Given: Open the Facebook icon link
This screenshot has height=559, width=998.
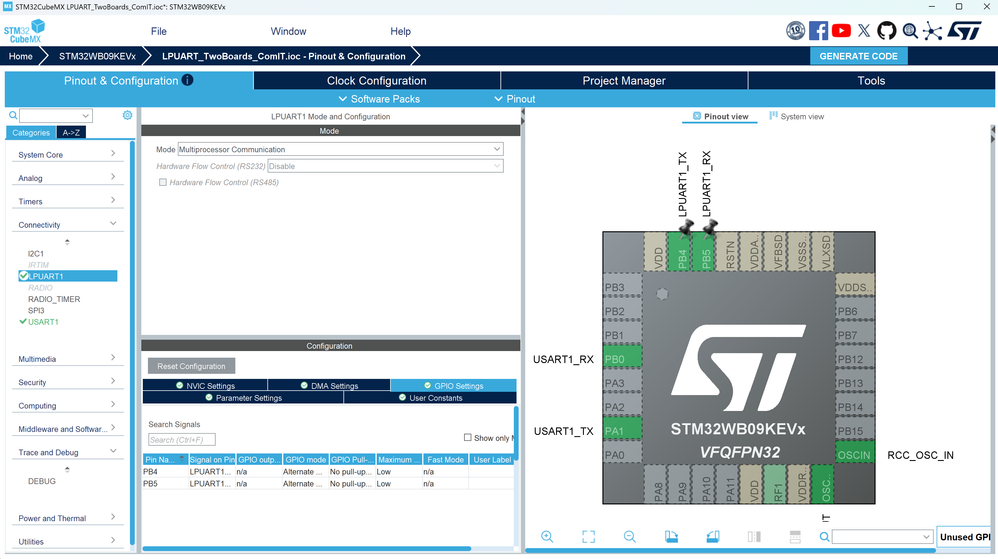Looking at the screenshot, I should (819, 31).
